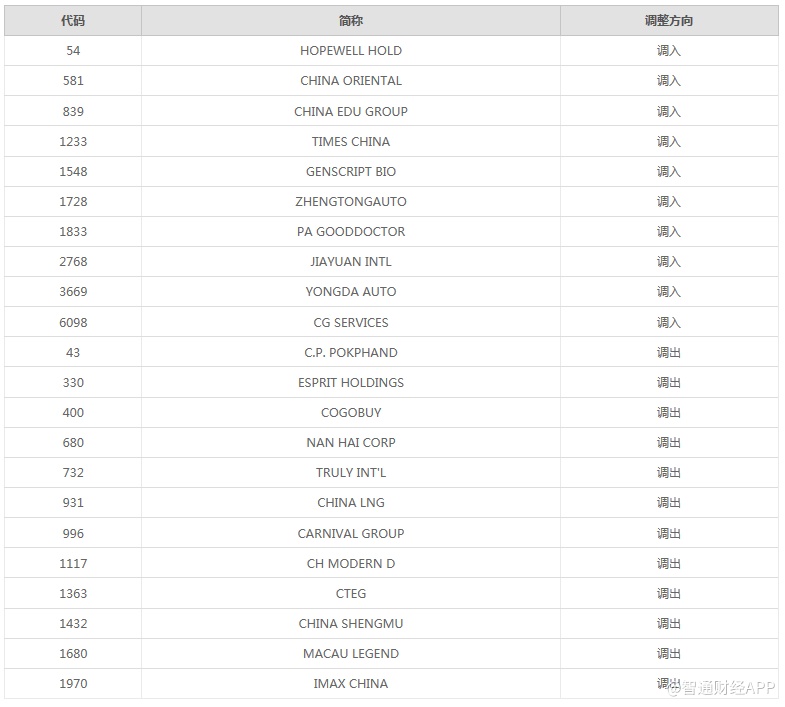Click stock code 1233

pyautogui.click(x=73, y=141)
